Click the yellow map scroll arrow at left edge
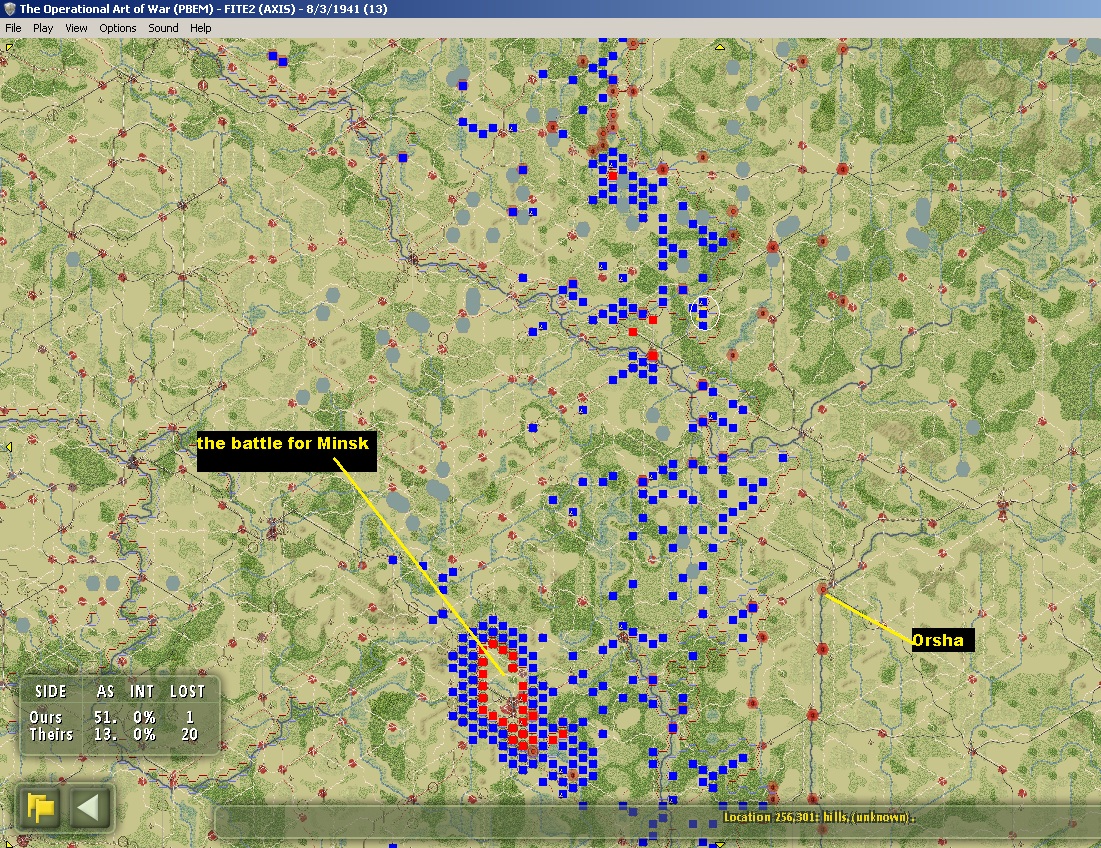Viewport: 1101px width, 848px height. (8, 446)
